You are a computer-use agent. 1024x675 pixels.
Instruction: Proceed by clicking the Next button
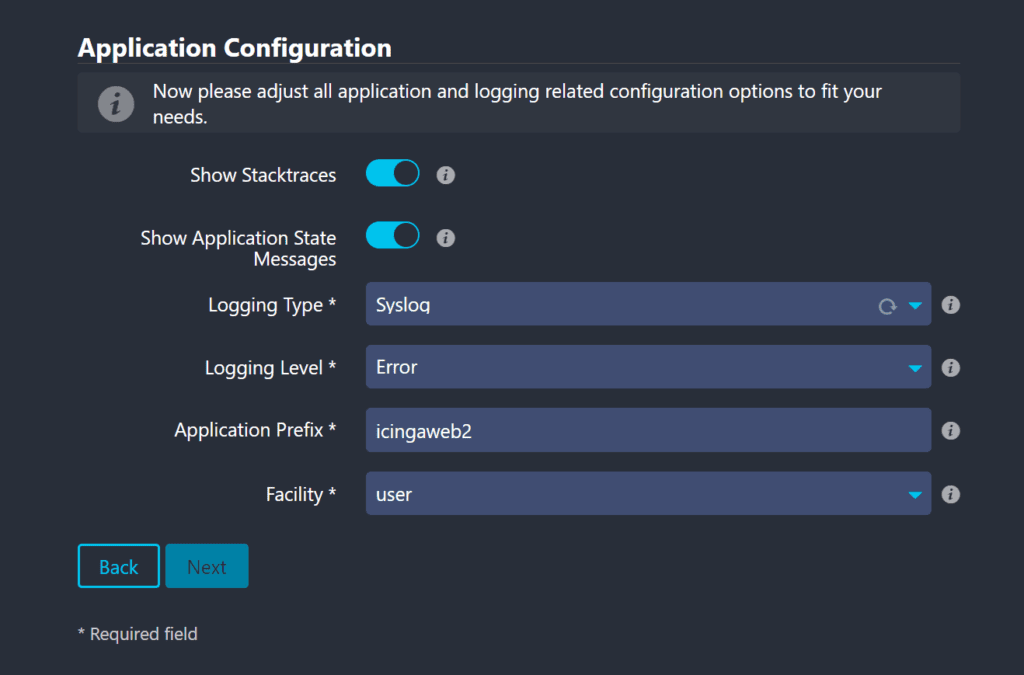click(207, 567)
